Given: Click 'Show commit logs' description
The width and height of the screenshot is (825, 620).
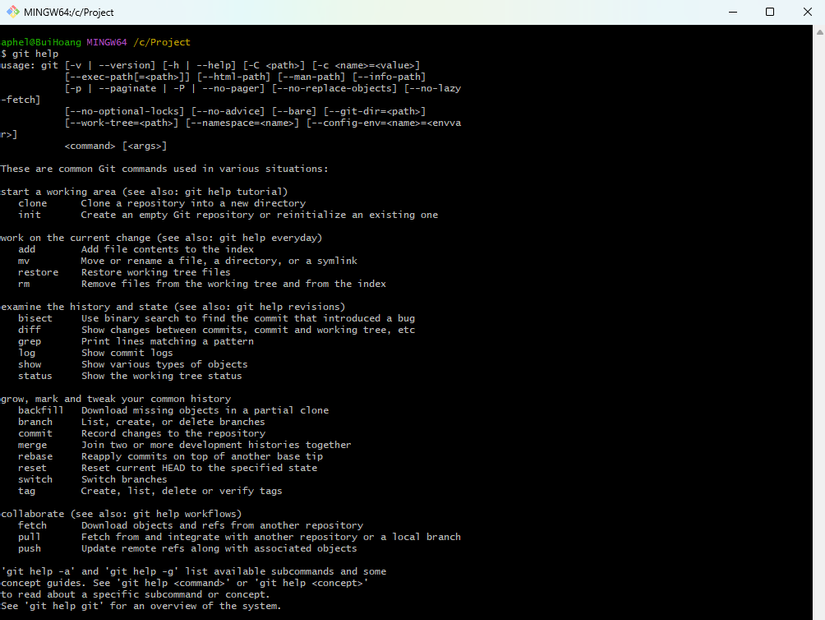Looking at the screenshot, I should [127, 353].
